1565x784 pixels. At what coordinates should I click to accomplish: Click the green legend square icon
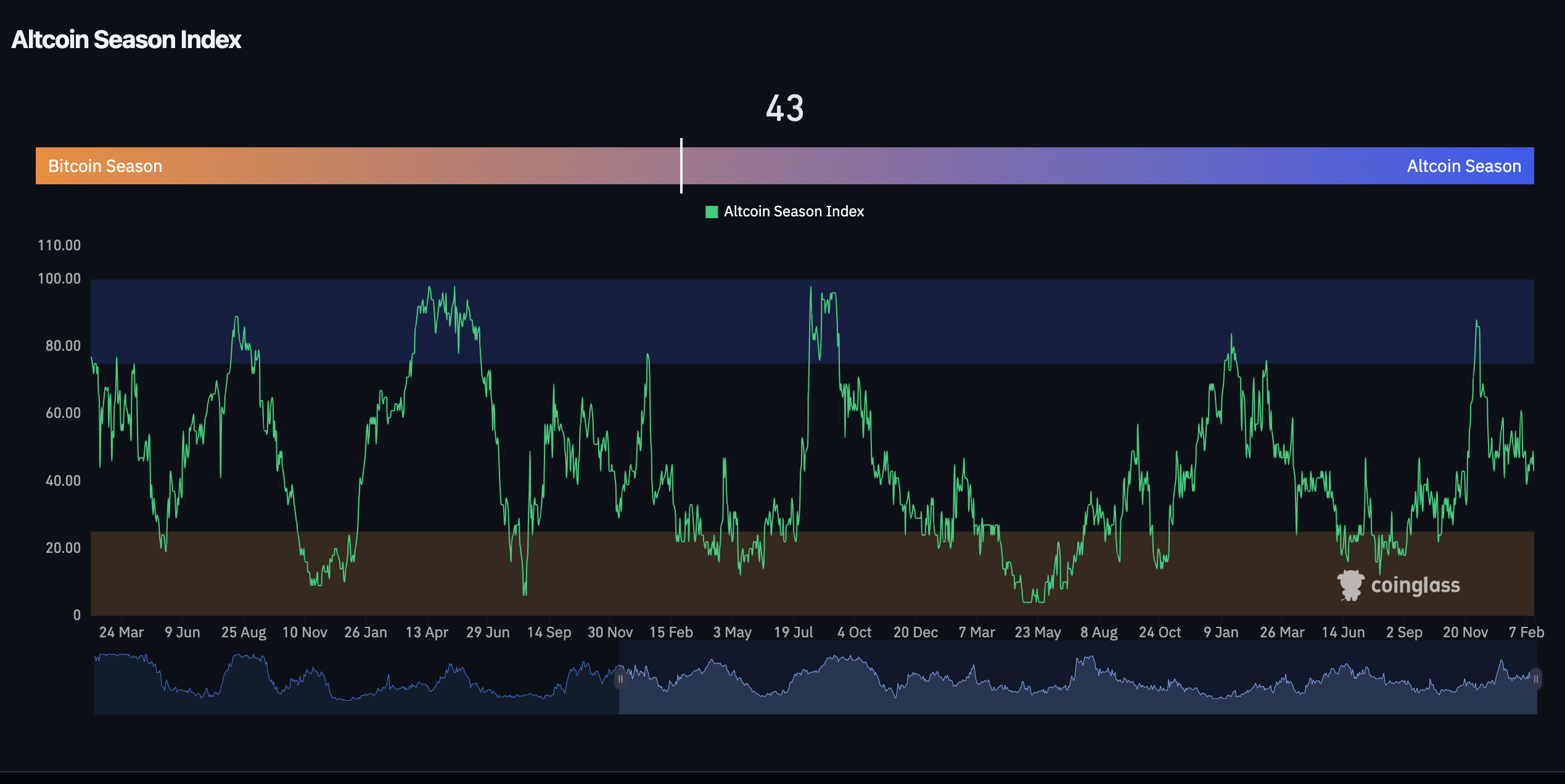[x=711, y=211]
